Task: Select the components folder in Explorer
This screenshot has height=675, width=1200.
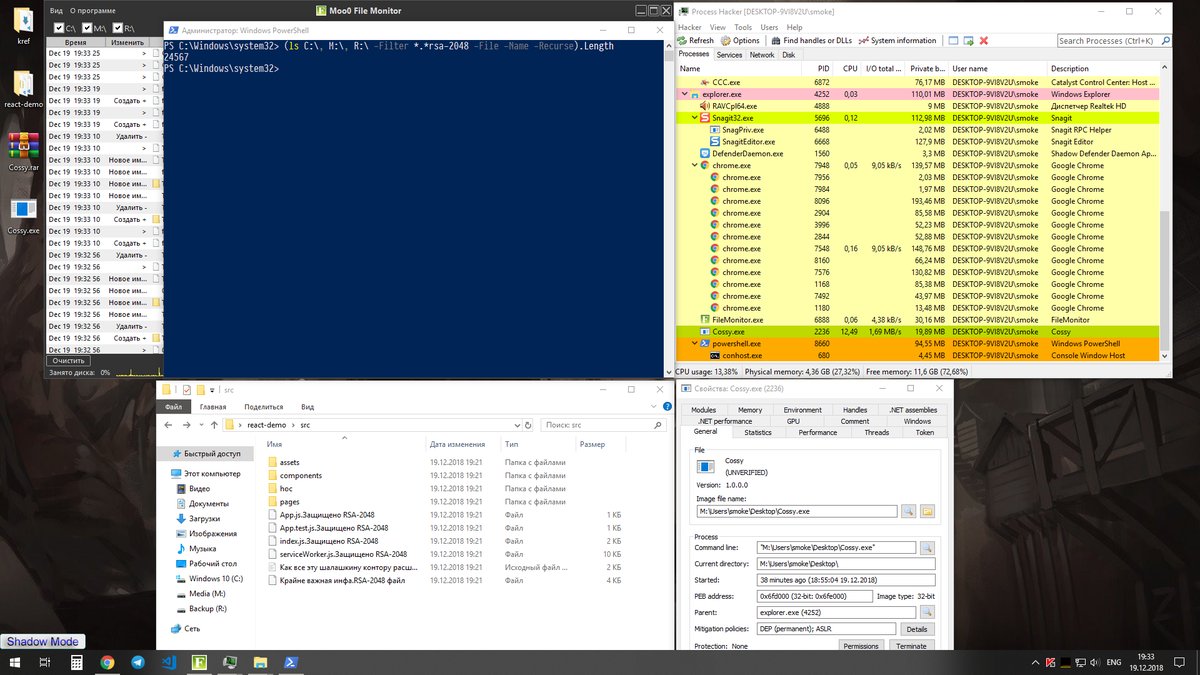Action: point(301,476)
